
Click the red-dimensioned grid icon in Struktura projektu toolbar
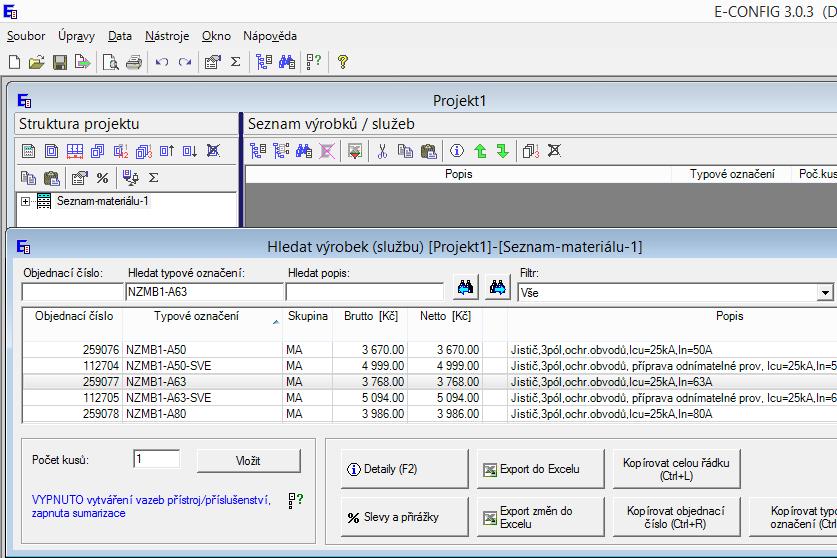tap(75, 151)
